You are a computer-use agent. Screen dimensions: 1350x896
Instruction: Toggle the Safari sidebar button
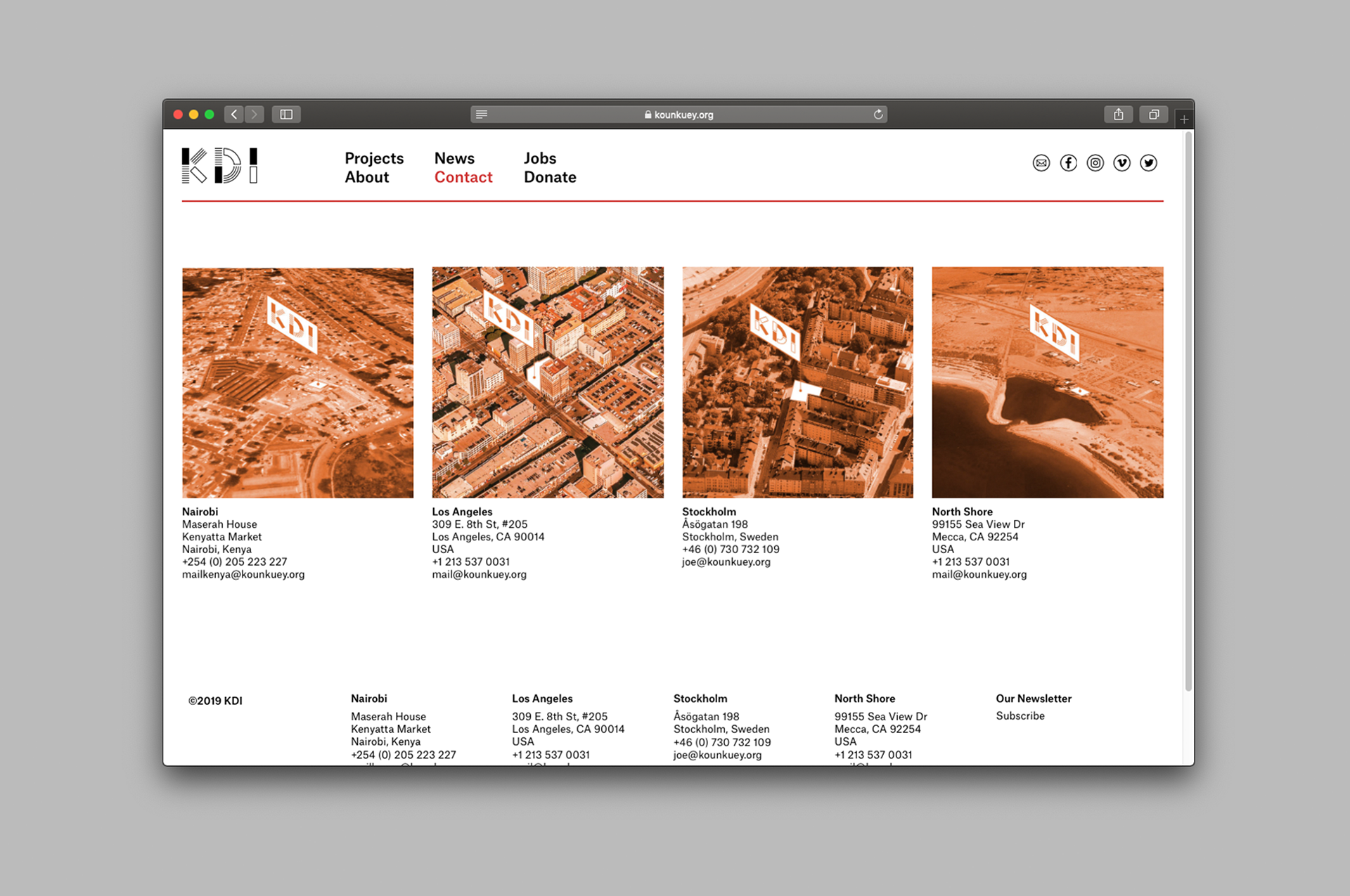coord(286,115)
